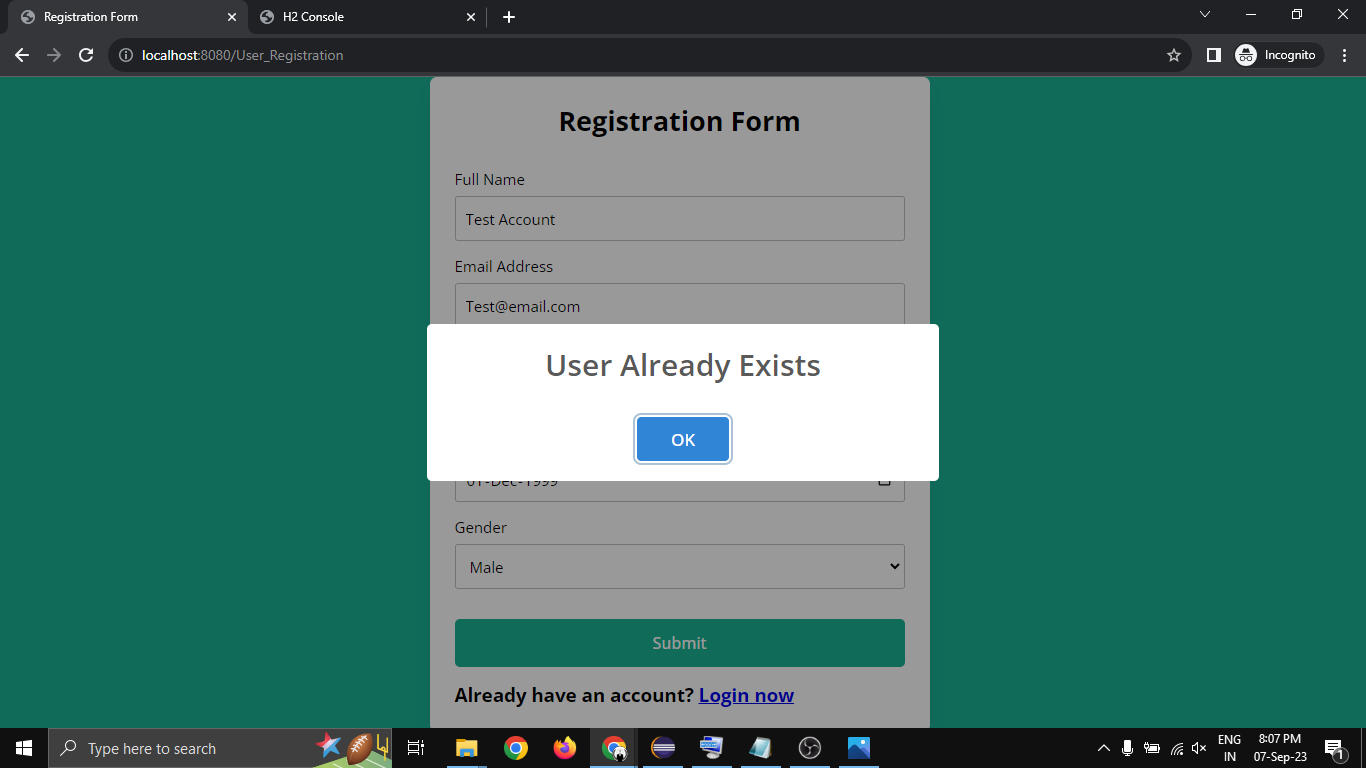View site information icon in address bar

[x=126, y=55]
